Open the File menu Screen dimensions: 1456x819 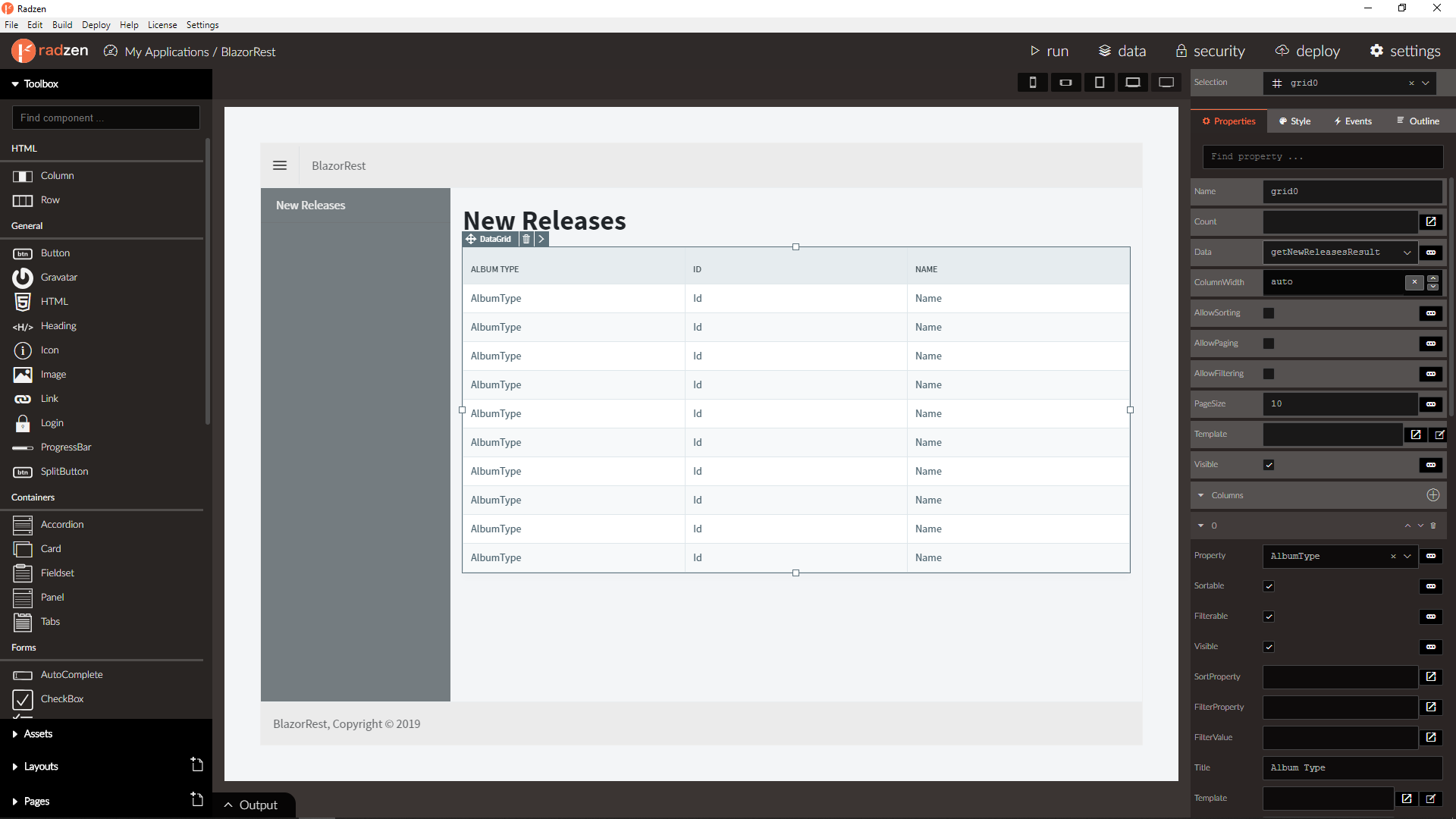tap(11, 25)
